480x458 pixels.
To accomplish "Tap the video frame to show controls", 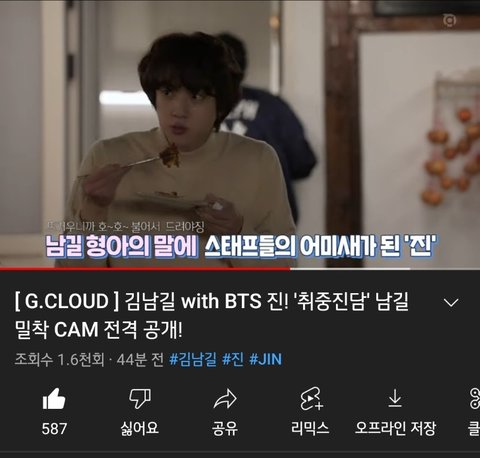I will [x=240, y=133].
